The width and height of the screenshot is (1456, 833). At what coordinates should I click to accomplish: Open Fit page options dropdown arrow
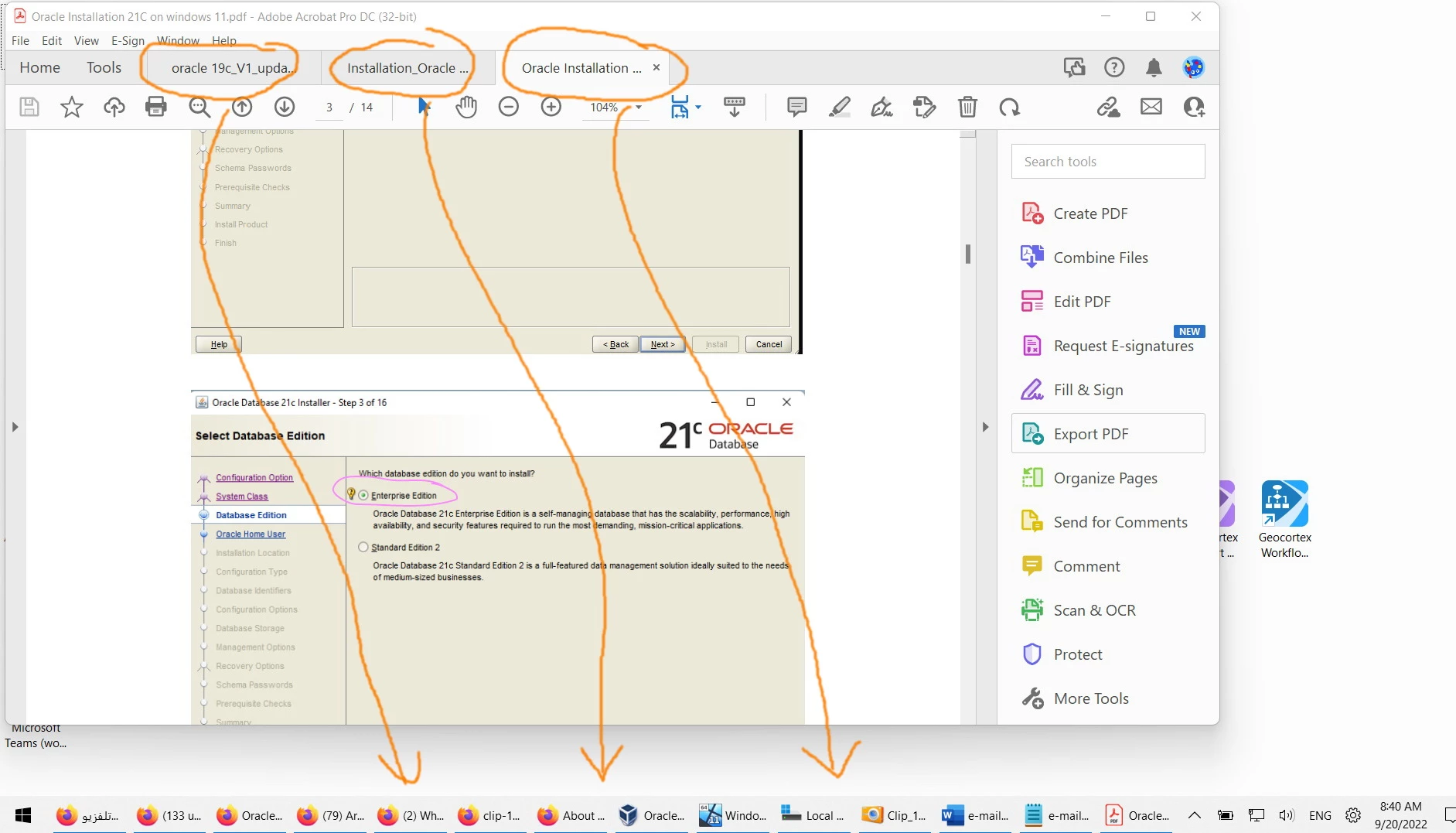(698, 108)
